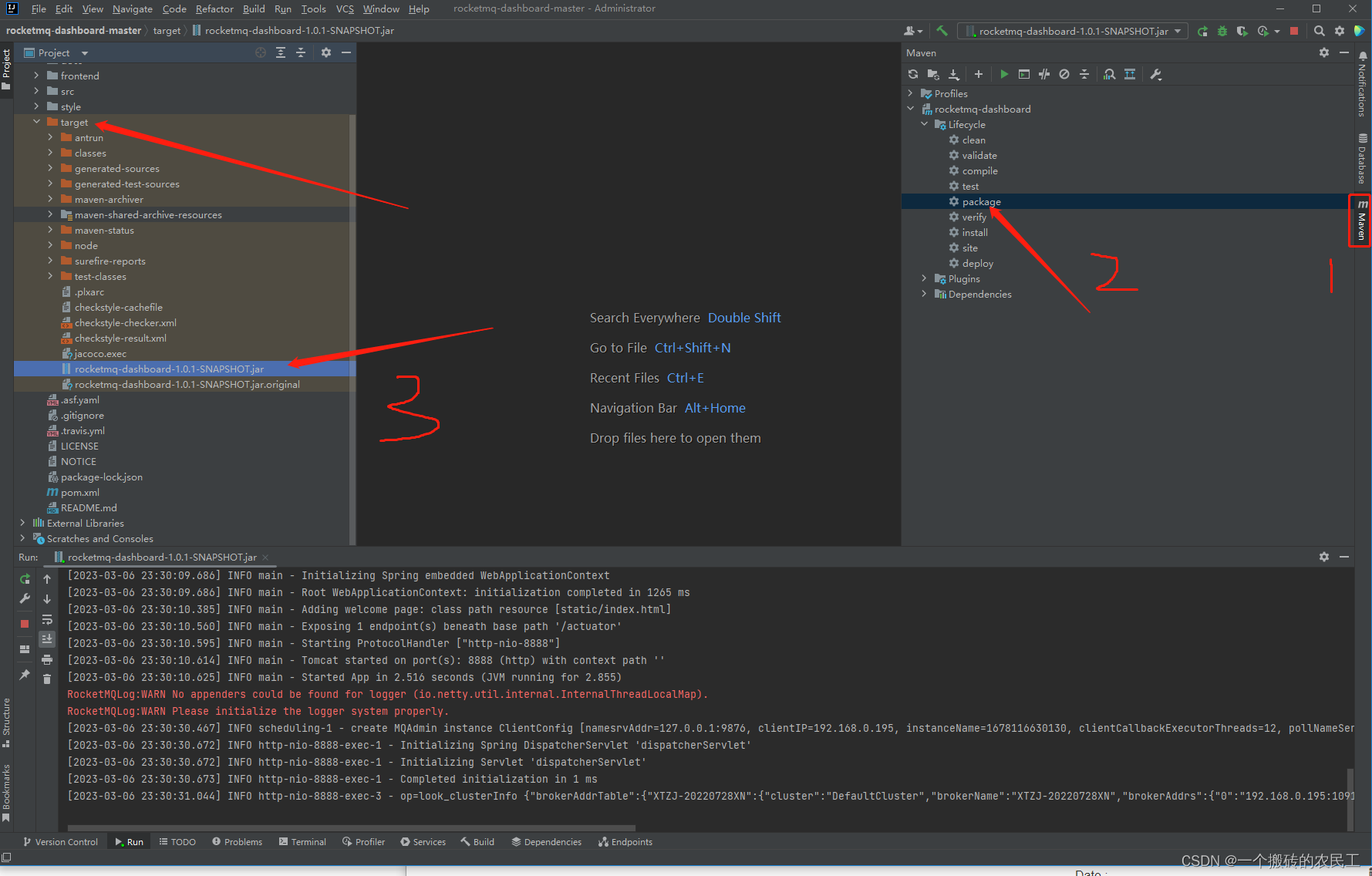This screenshot has height=876, width=1372.
Task: Open Search Everywhere magnifier
Action: pos(1320,31)
